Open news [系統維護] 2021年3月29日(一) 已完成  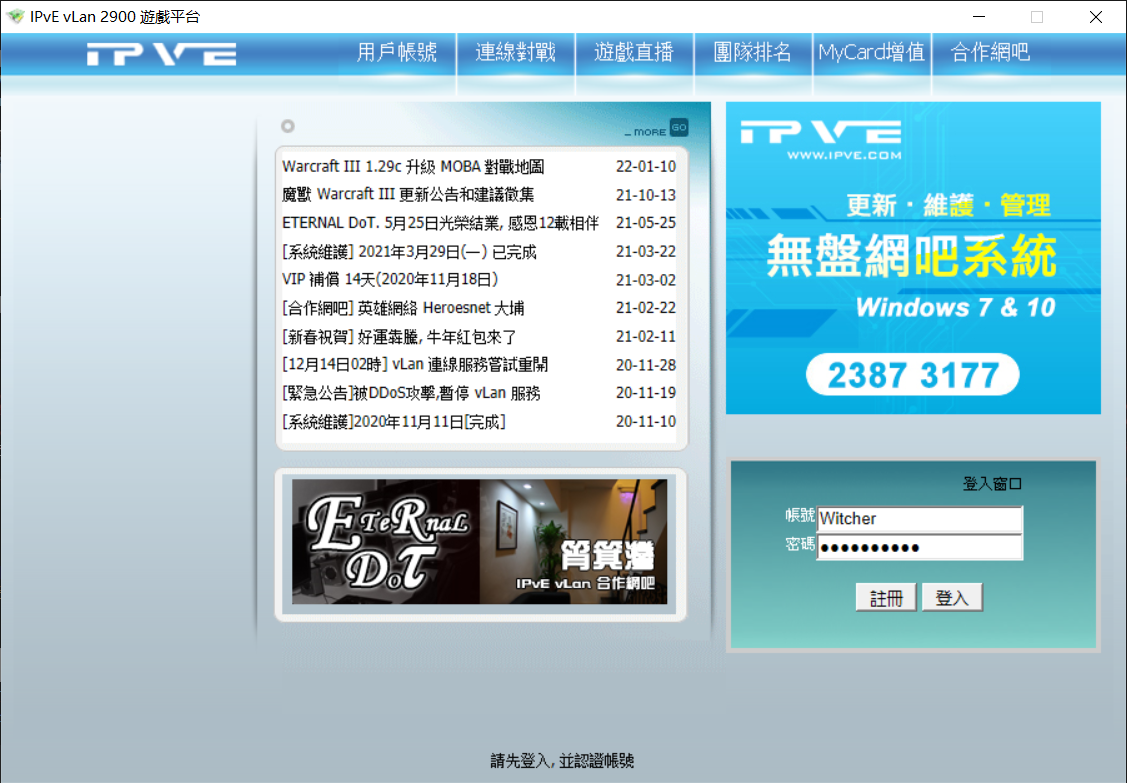[409, 252]
